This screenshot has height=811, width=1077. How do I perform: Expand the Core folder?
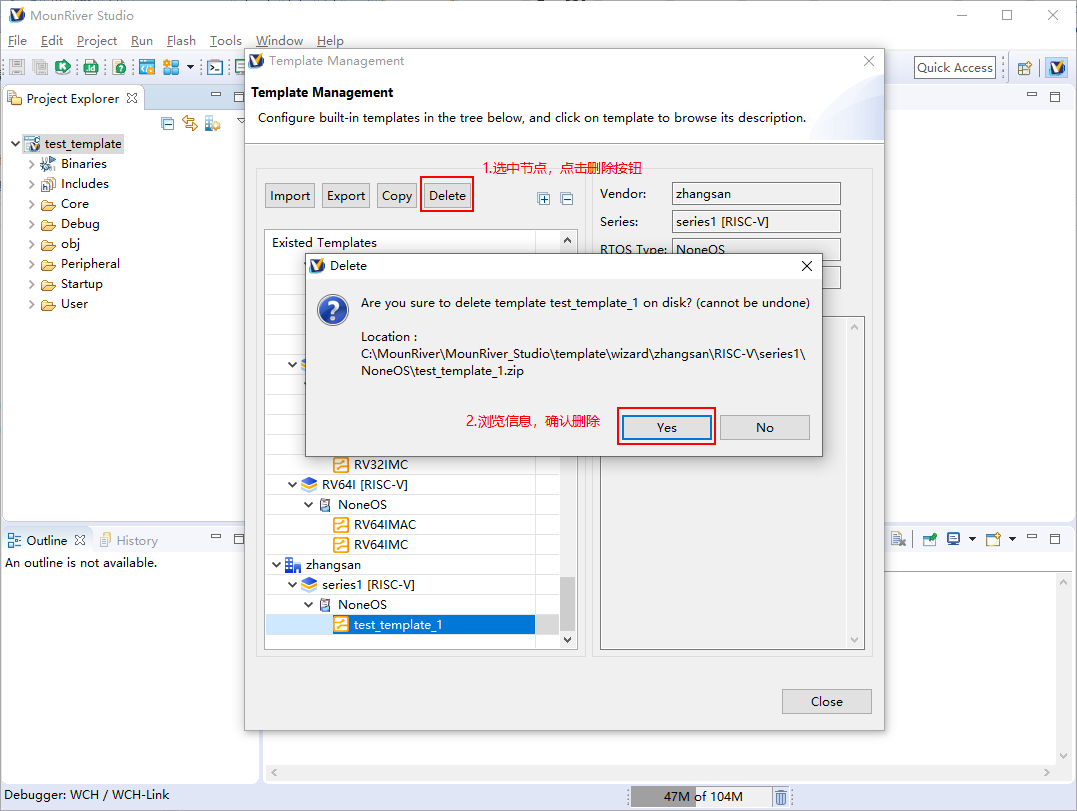pos(32,204)
